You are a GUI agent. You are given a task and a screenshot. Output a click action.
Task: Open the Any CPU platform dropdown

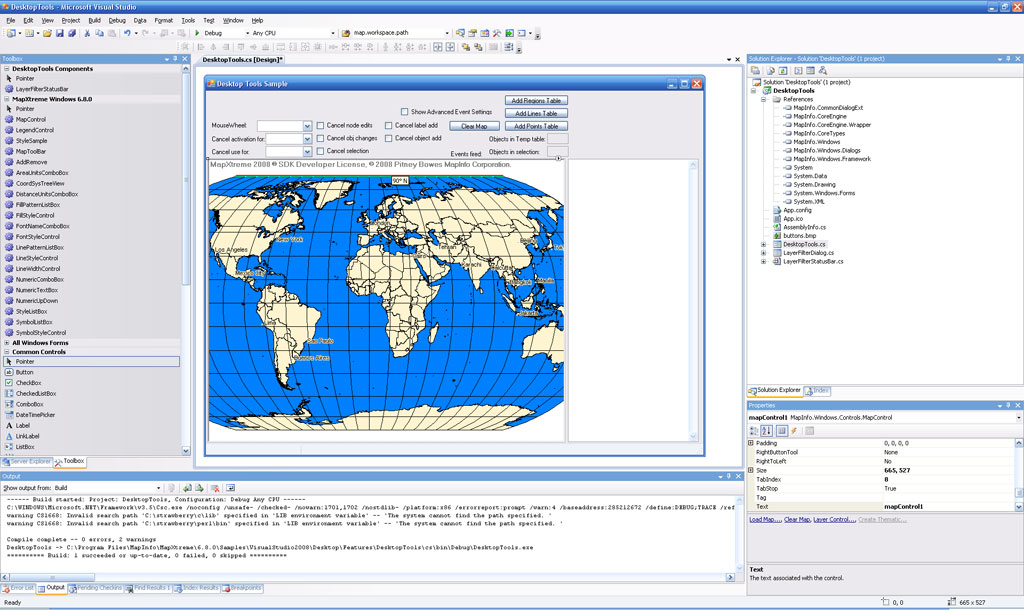[x=332, y=33]
